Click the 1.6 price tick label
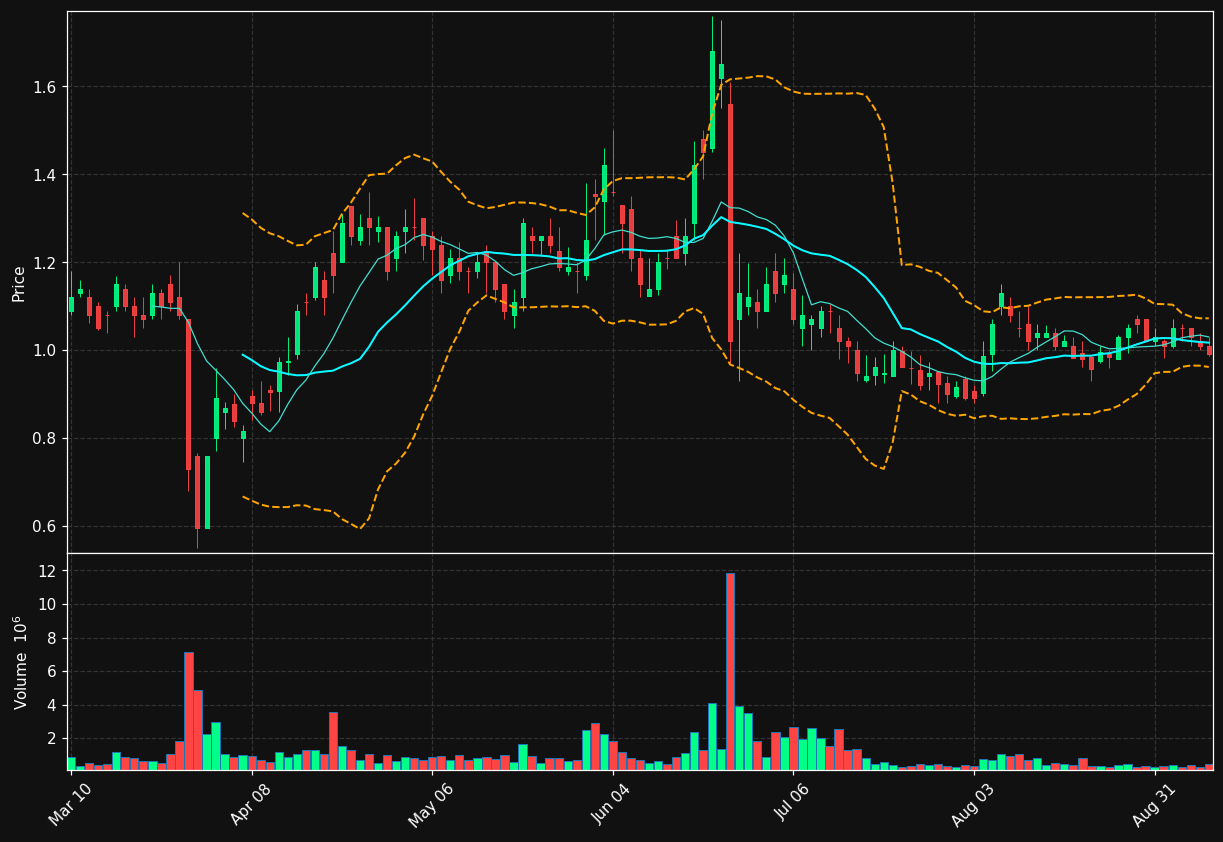Screen dimensions: 1223x842 [47, 87]
